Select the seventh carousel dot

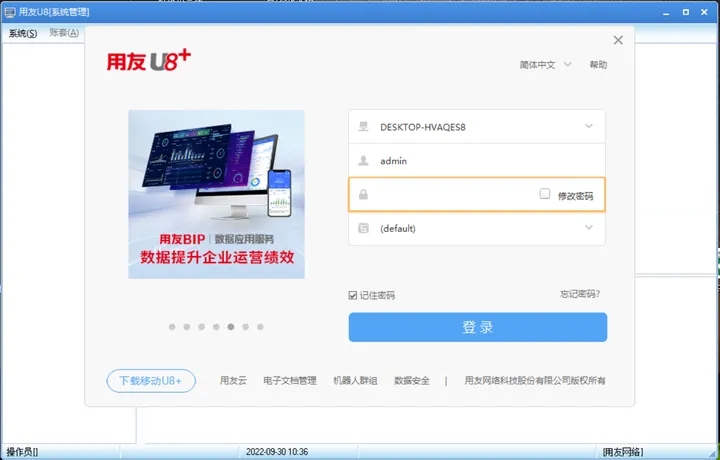pos(260,327)
